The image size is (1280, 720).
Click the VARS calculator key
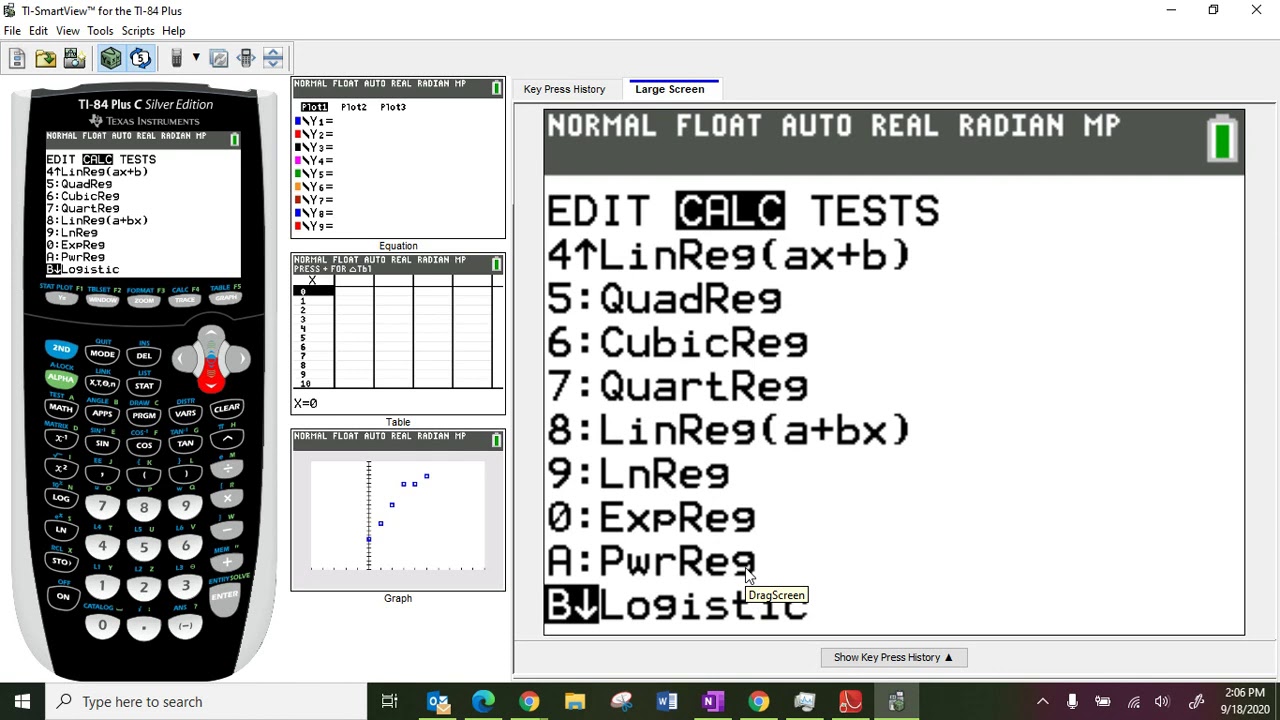[185, 413]
